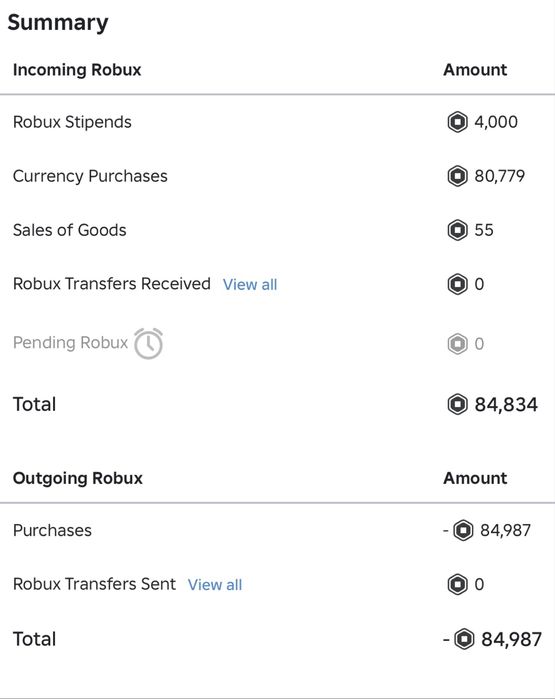Click the Outgoing Robux column header
This screenshot has width=555, height=699.
pyautogui.click(x=78, y=478)
